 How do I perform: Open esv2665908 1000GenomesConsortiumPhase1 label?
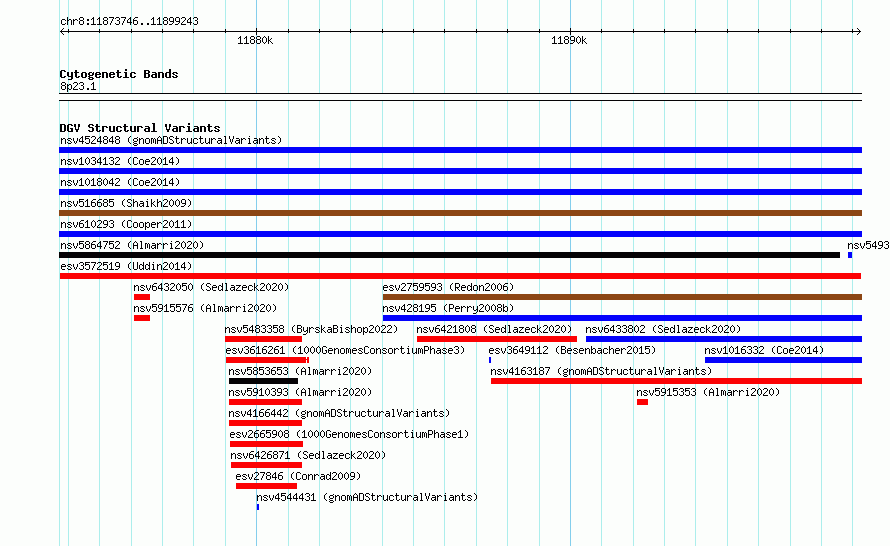(349, 434)
